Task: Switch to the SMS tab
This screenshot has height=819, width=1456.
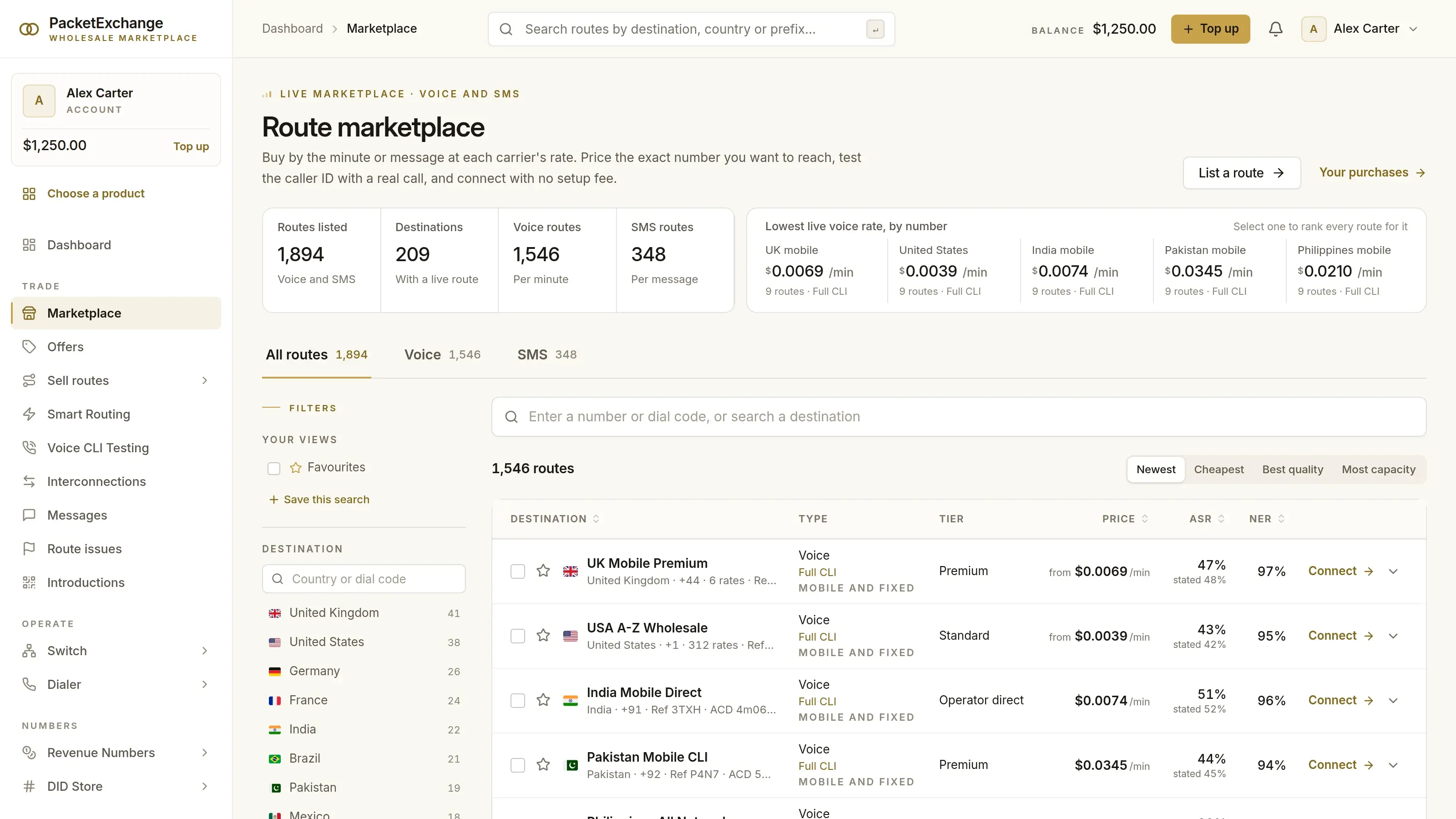Action: (546, 355)
